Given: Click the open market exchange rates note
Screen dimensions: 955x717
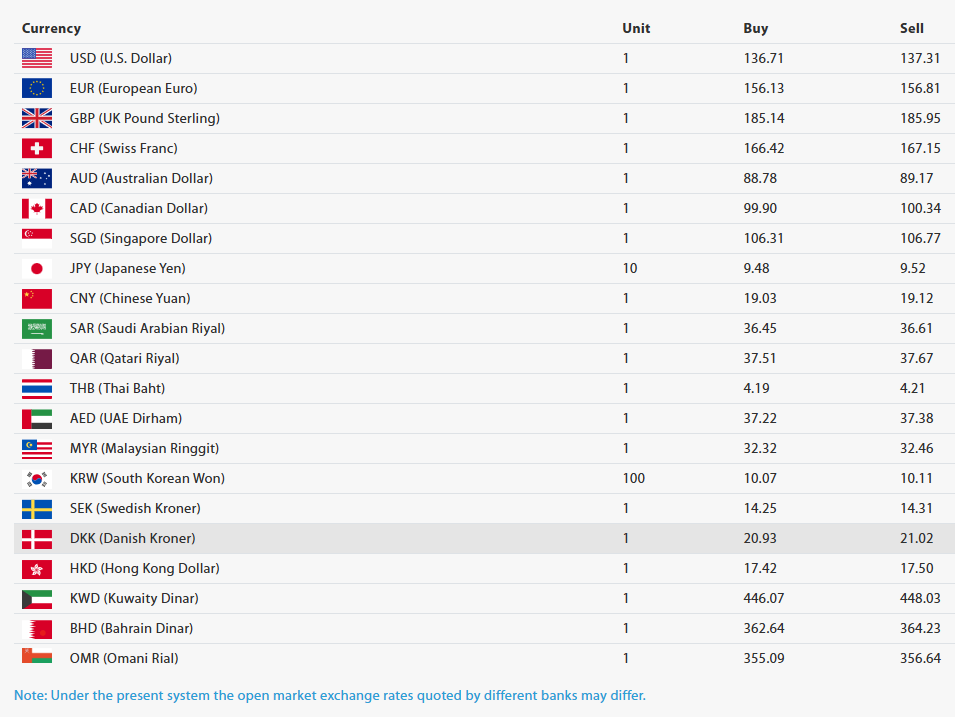Looking at the screenshot, I should pyautogui.click(x=329, y=695).
